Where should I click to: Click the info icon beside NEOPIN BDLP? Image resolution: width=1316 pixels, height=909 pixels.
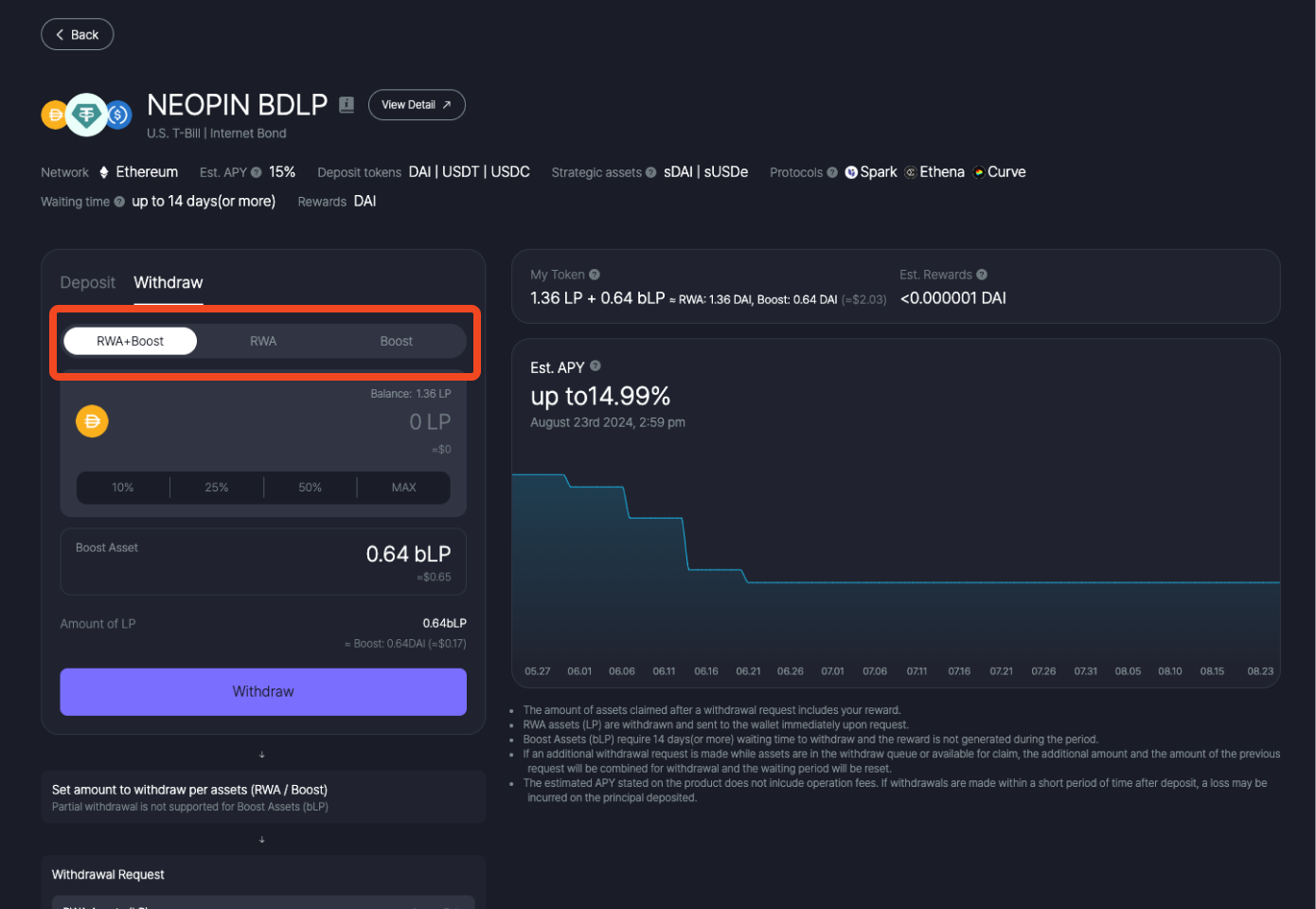pos(347,105)
